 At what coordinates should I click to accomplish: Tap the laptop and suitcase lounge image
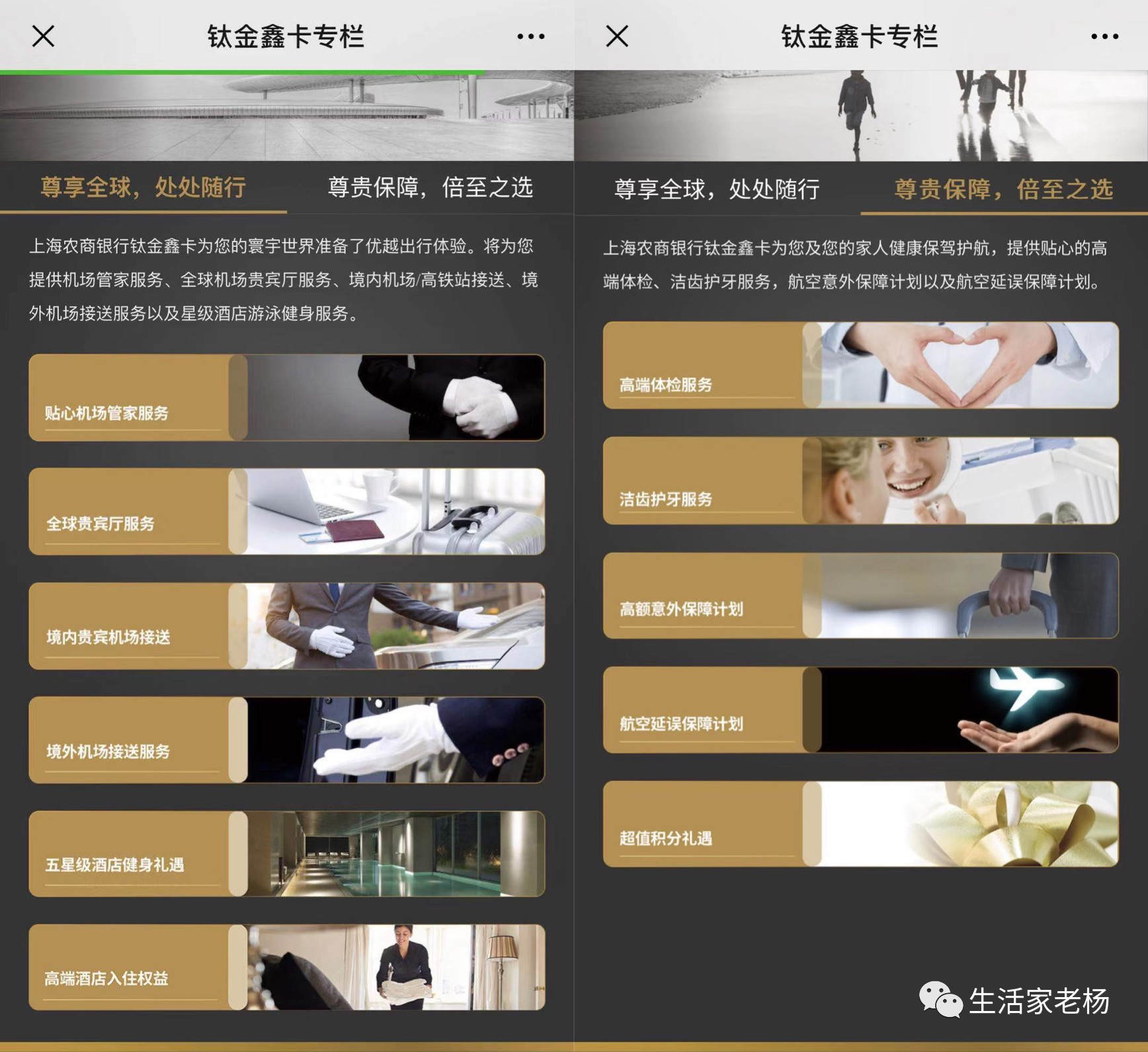click(395, 511)
